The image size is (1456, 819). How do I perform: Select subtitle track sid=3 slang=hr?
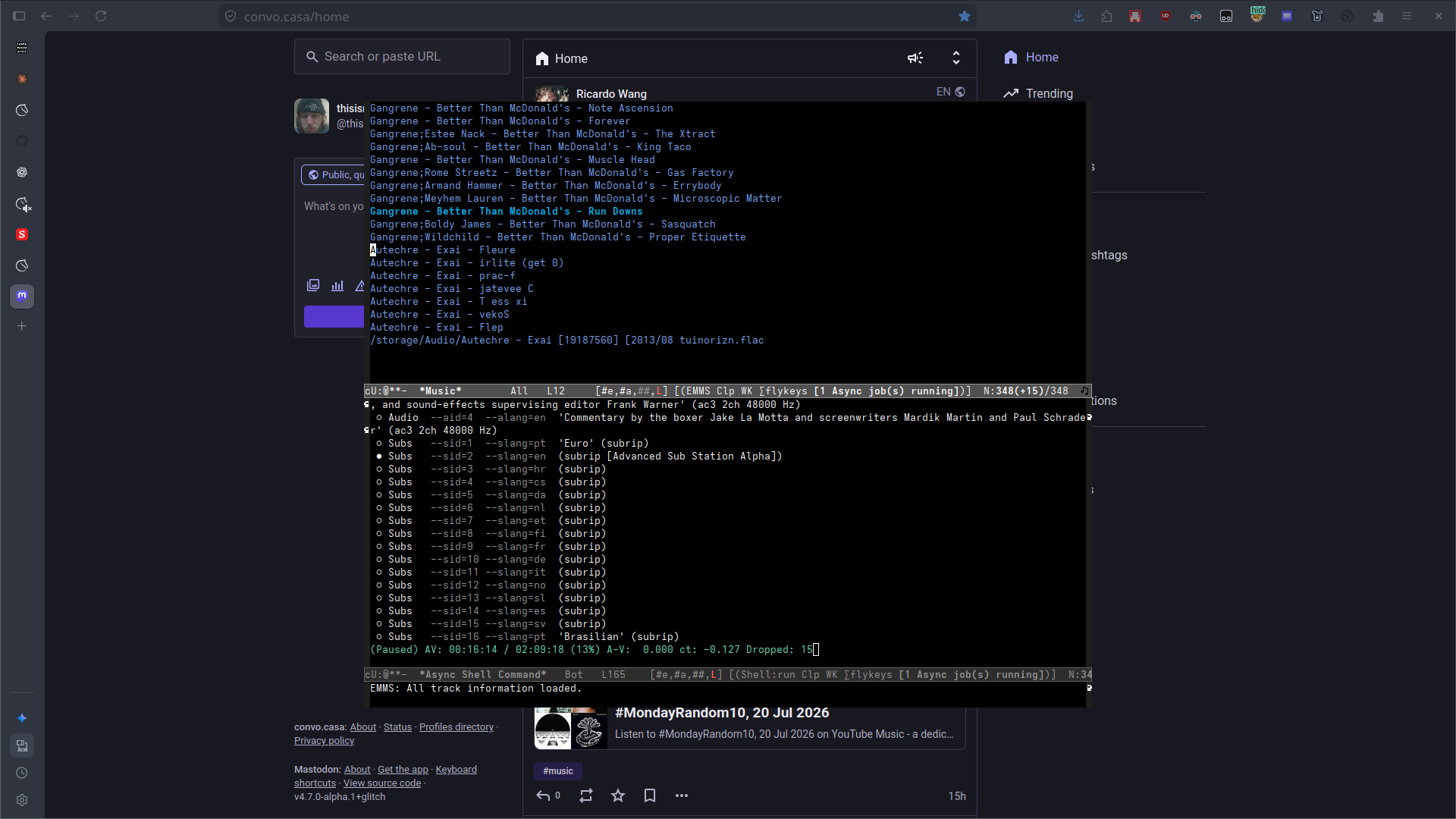tap(491, 469)
